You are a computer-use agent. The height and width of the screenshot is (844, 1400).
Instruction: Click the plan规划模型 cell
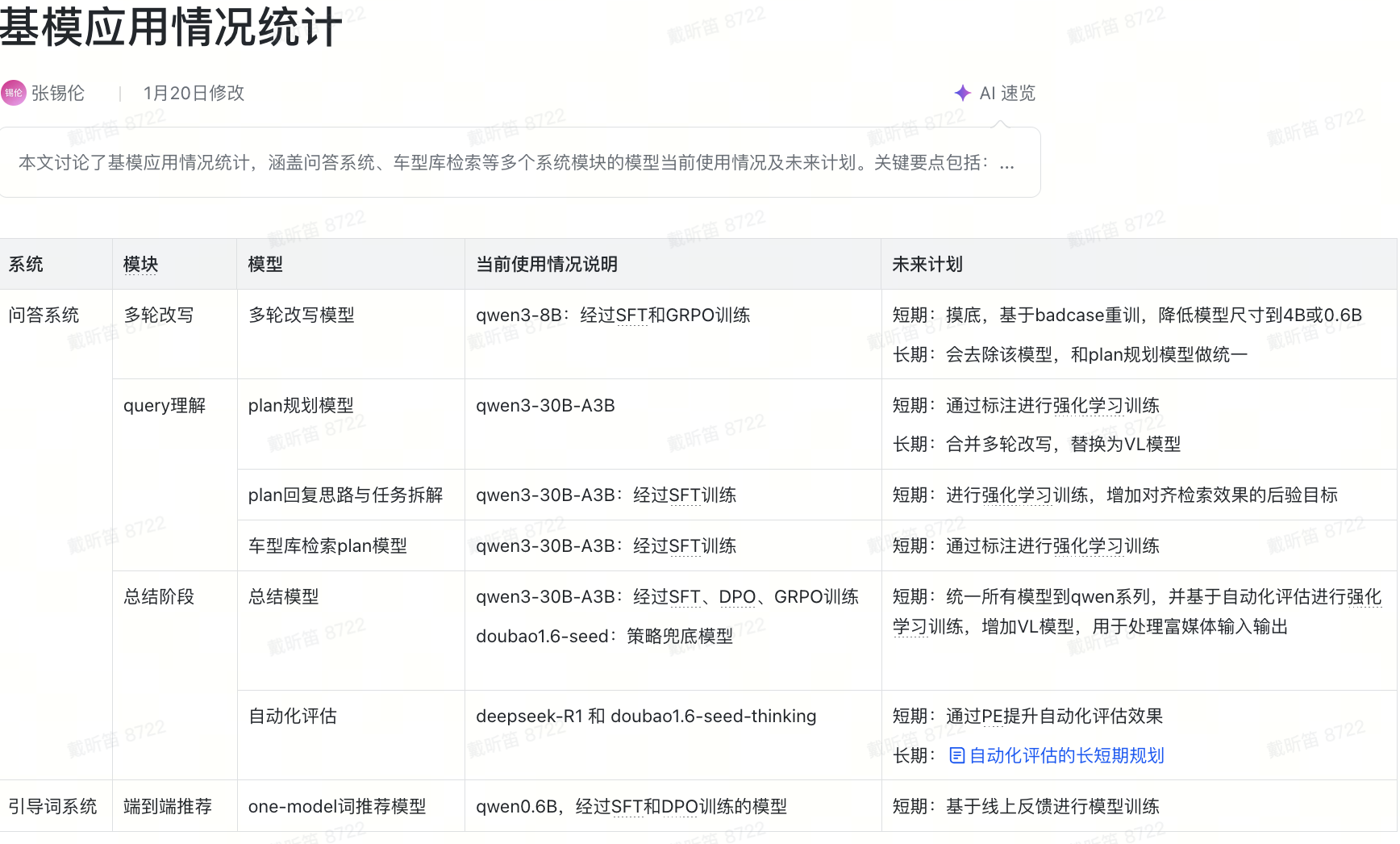[x=301, y=406]
